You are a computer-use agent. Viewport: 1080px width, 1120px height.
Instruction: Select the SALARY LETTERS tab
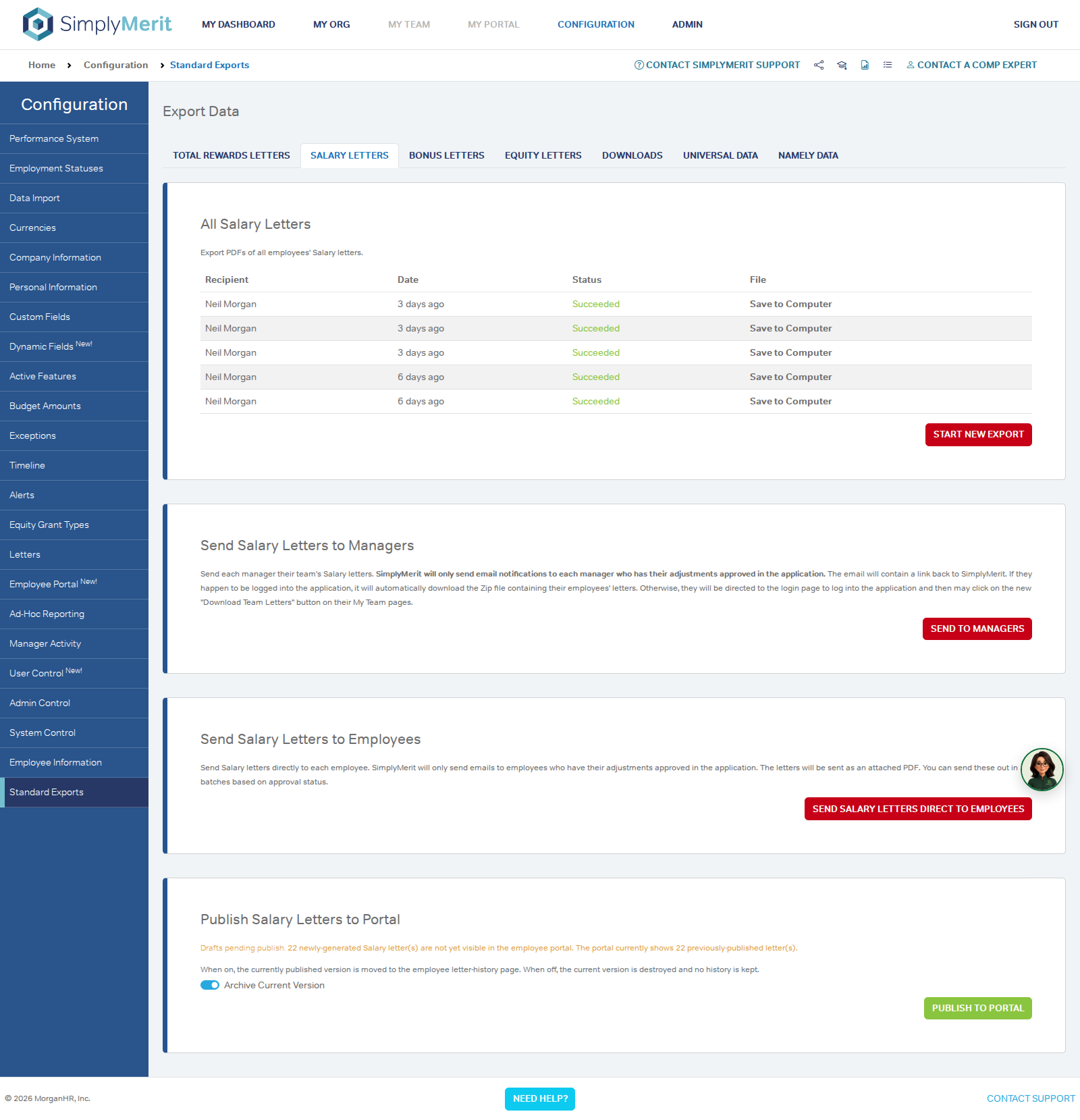click(350, 155)
